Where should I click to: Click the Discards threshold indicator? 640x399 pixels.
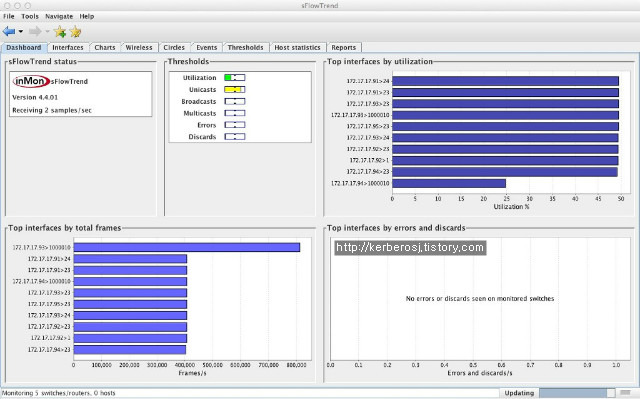[235, 137]
